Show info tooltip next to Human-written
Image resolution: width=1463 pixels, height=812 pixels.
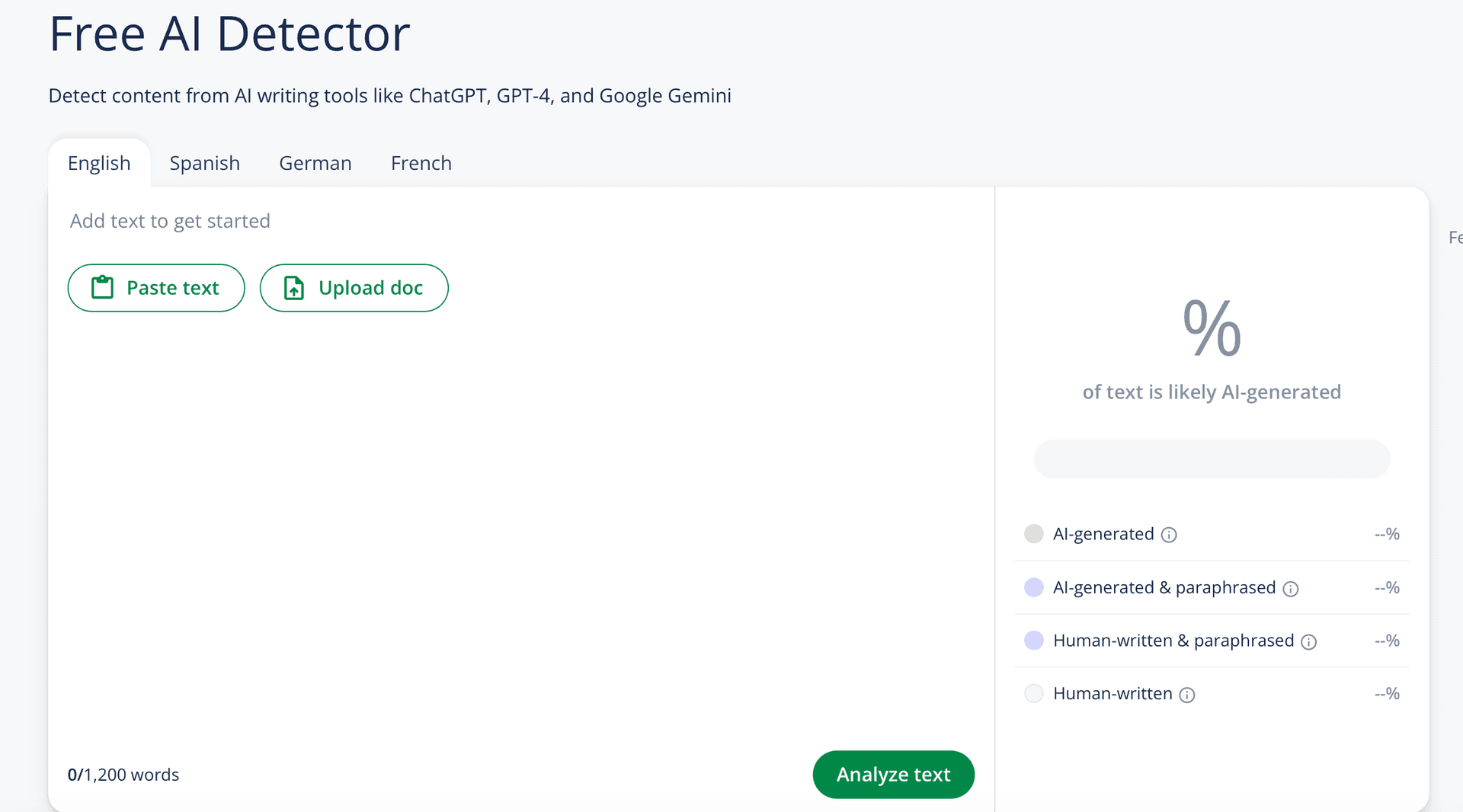[x=1186, y=695]
